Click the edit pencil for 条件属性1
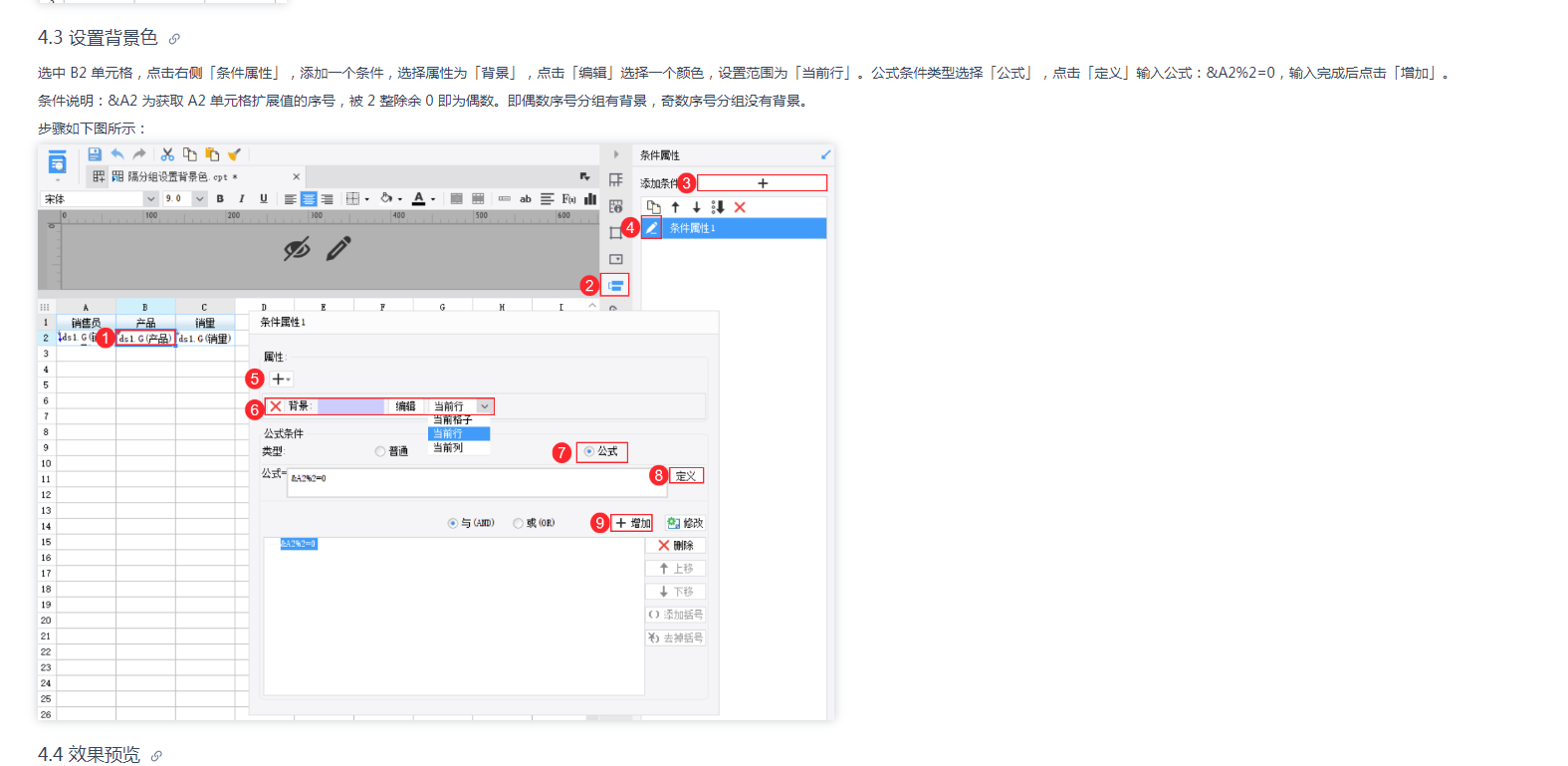This screenshot has width=1568, height=766. [651, 228]
